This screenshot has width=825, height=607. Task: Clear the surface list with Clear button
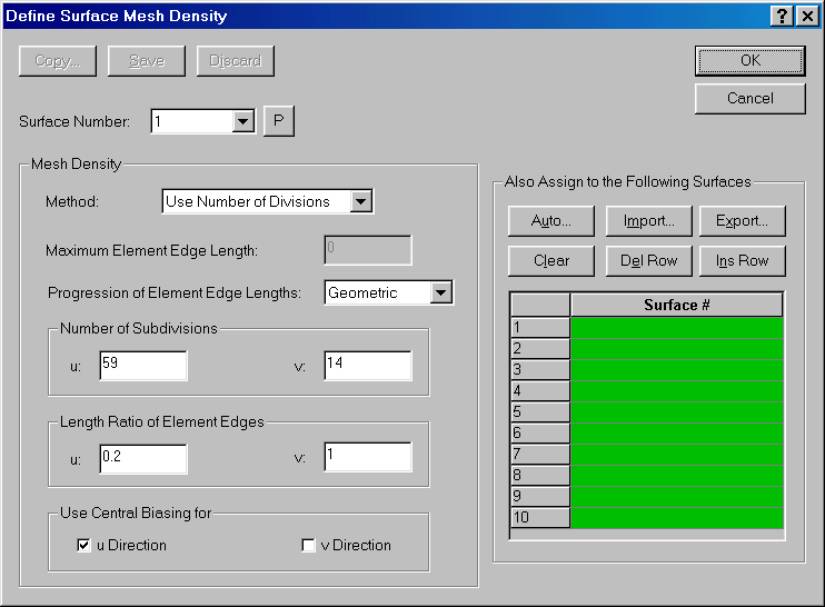click(x=552, y=261)
